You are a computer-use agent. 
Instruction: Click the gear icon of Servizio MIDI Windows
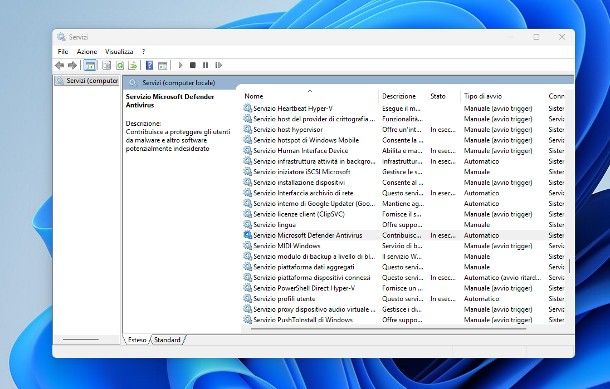(x=247, y=245)
